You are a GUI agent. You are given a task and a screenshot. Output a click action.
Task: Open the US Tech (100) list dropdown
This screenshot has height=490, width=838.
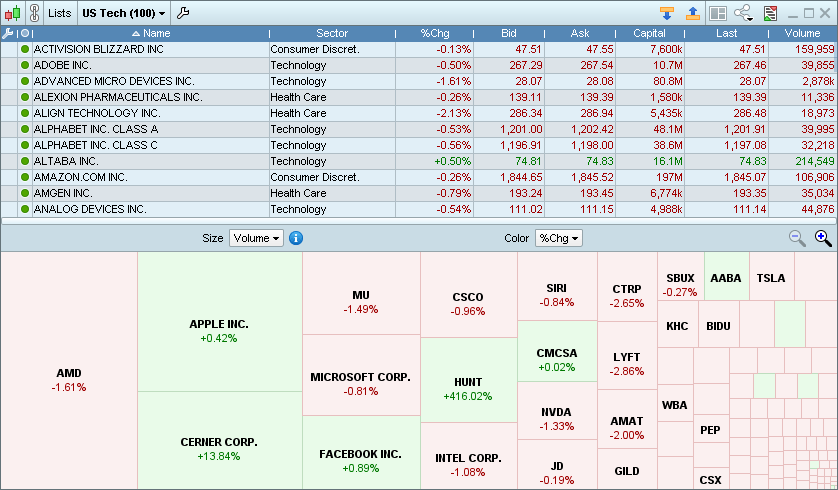pyautogui.click(x=124, y=14)
